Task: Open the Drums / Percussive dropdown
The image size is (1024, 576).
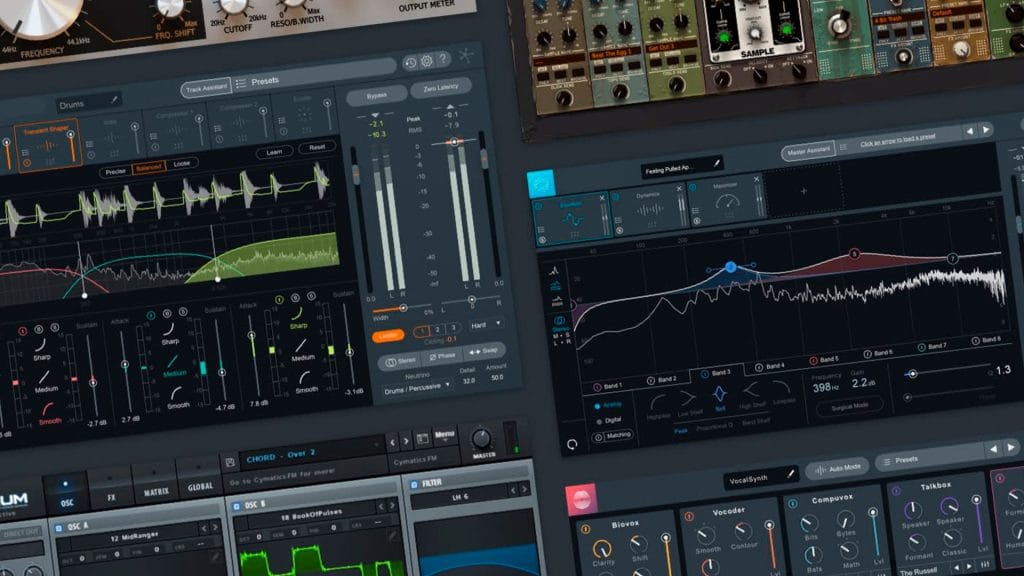Action: pyautogui.click(x=417, y=389)
